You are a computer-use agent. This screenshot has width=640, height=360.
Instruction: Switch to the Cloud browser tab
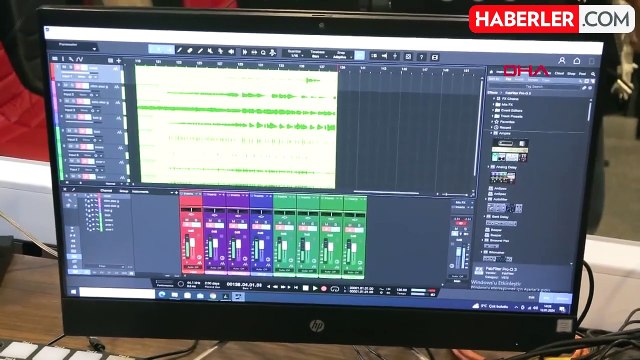click(559, 73)
